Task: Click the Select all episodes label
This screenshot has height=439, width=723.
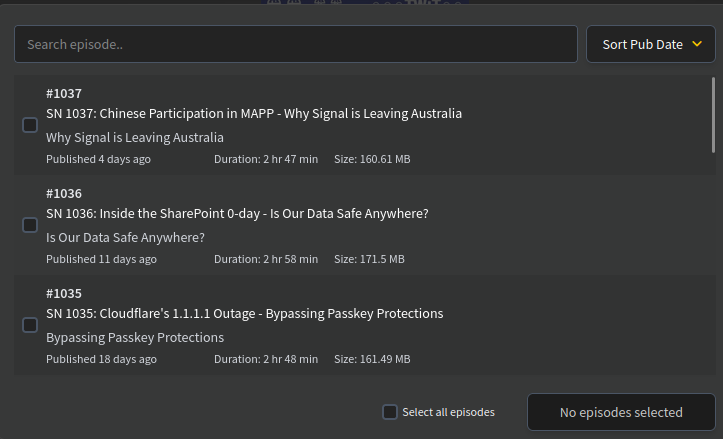Action: coord(449,412)
